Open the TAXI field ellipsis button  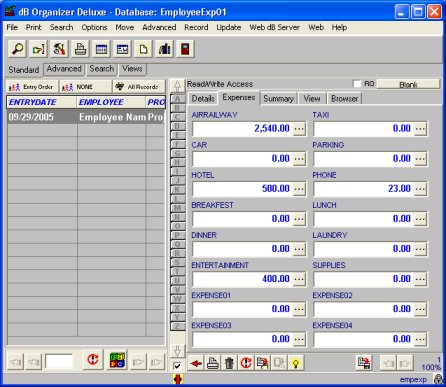click(420, 129)
